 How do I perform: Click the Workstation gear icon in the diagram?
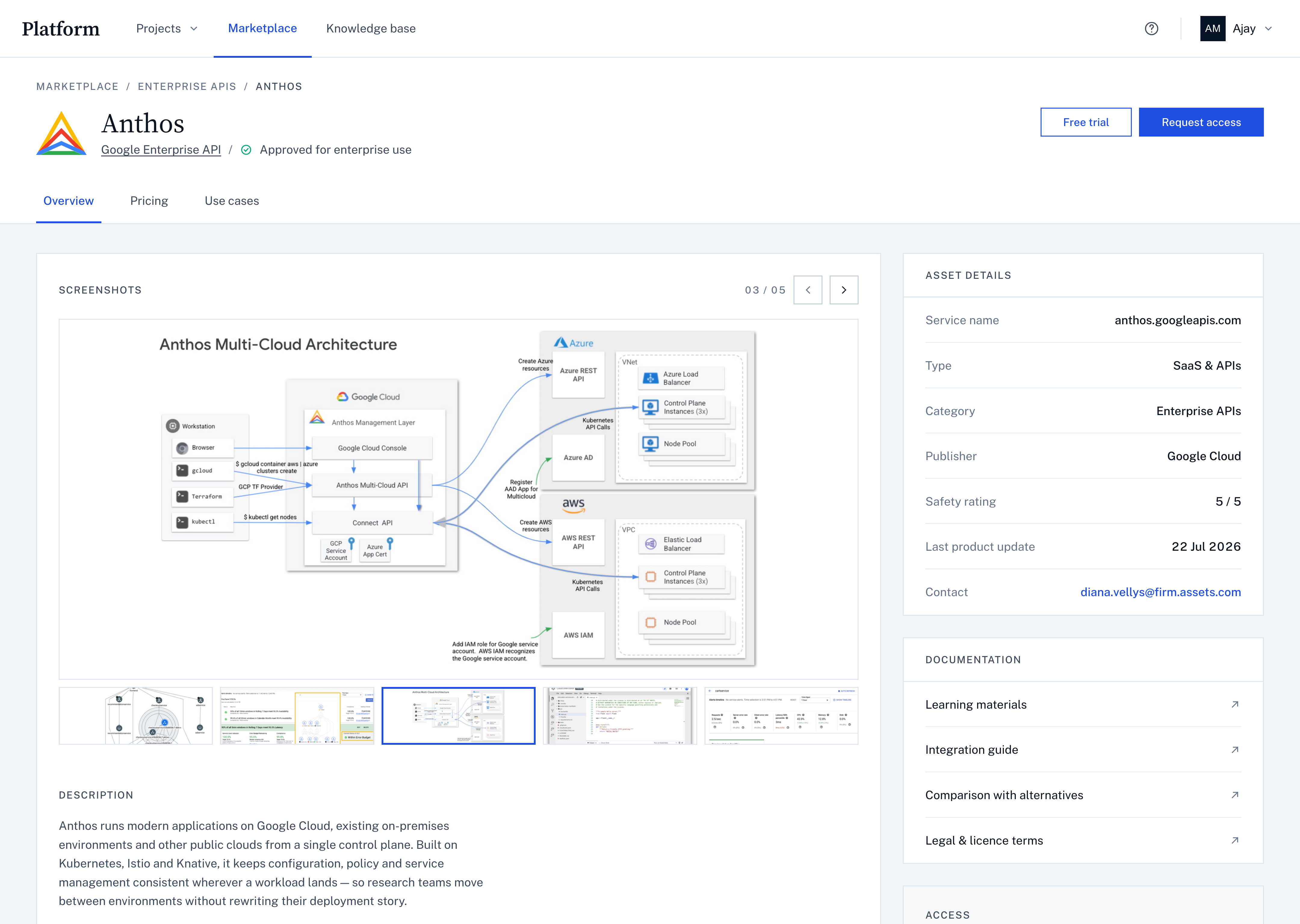tap(173, 426)
